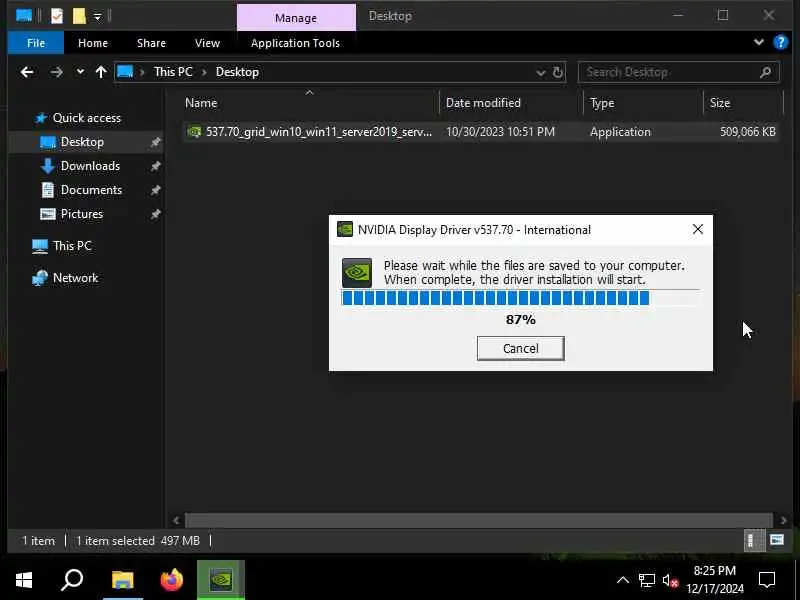Expand the ribbon with the chevron
Screen dimensions: 800x600
pyautogui.click(x=759, y=42)
